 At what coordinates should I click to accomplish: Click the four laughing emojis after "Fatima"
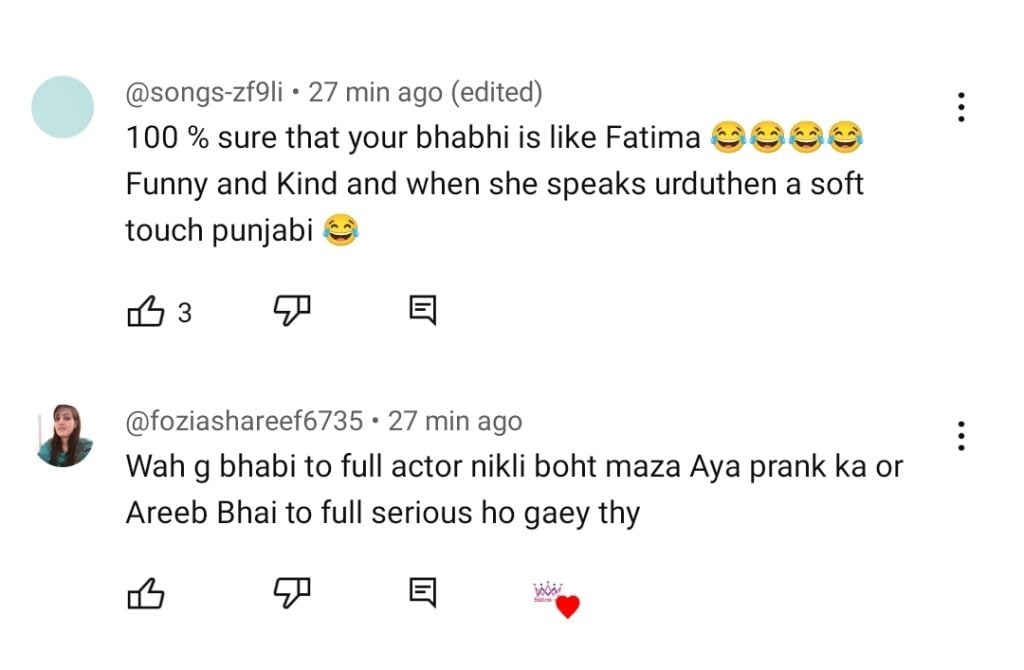tap(786, 137)
